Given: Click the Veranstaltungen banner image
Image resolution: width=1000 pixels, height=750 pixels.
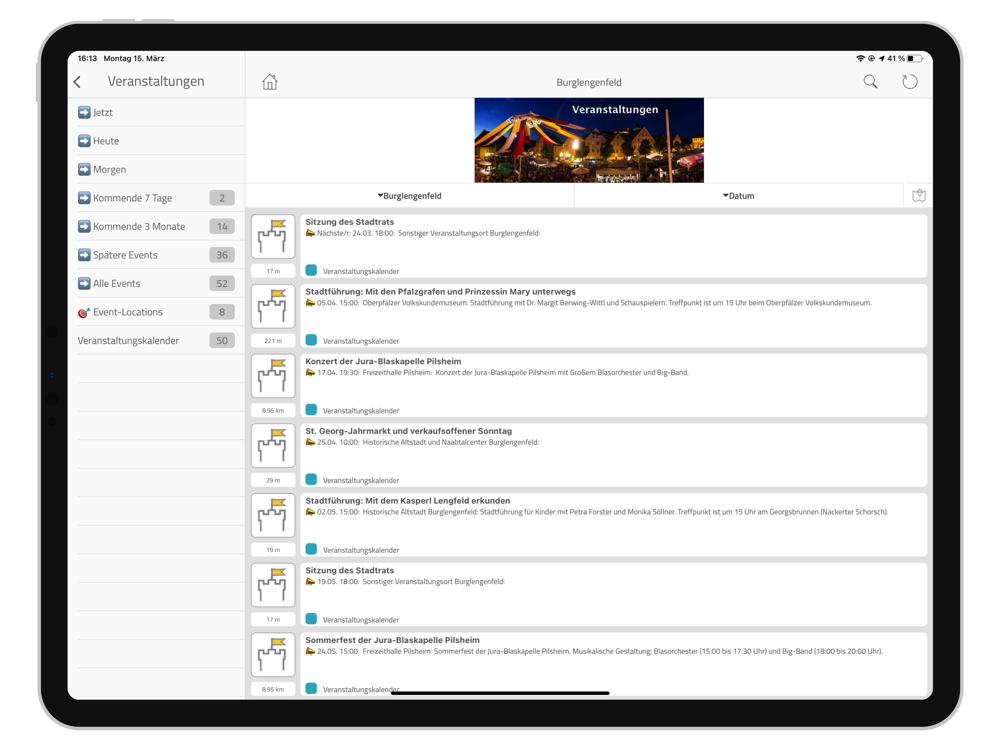Looking at the screenshot, I should [589, 140].
